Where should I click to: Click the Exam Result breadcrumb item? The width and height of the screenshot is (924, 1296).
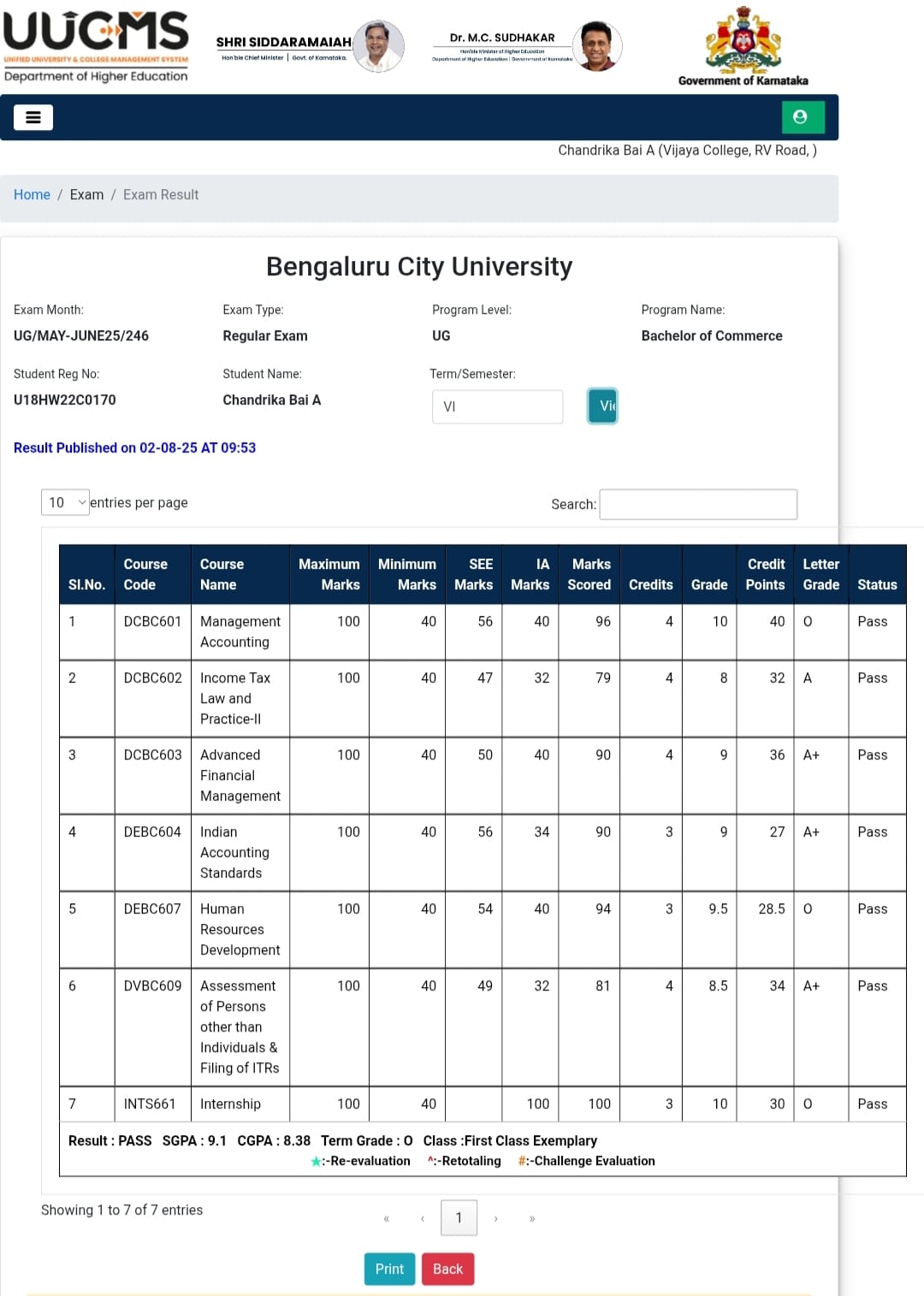(x=161, y=195)
